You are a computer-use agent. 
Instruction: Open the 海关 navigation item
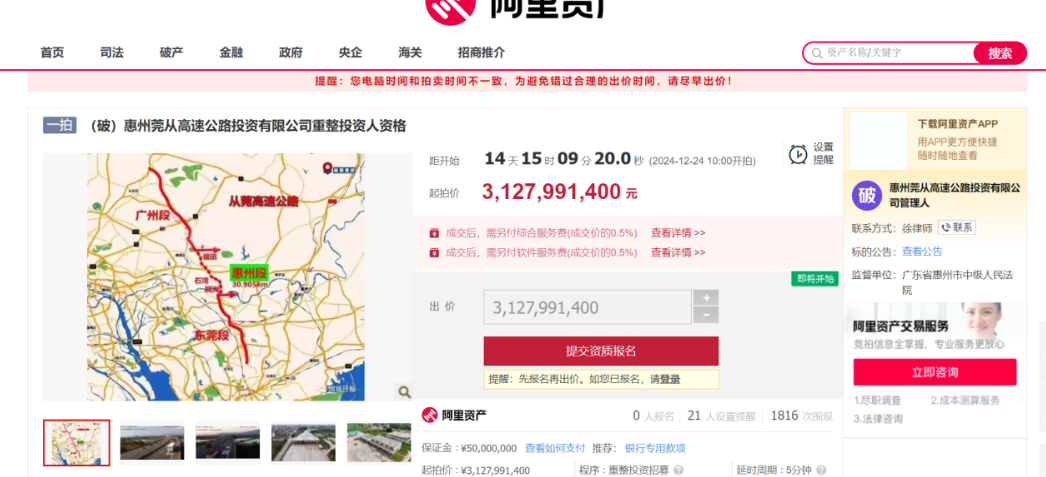tap(410, 53)
